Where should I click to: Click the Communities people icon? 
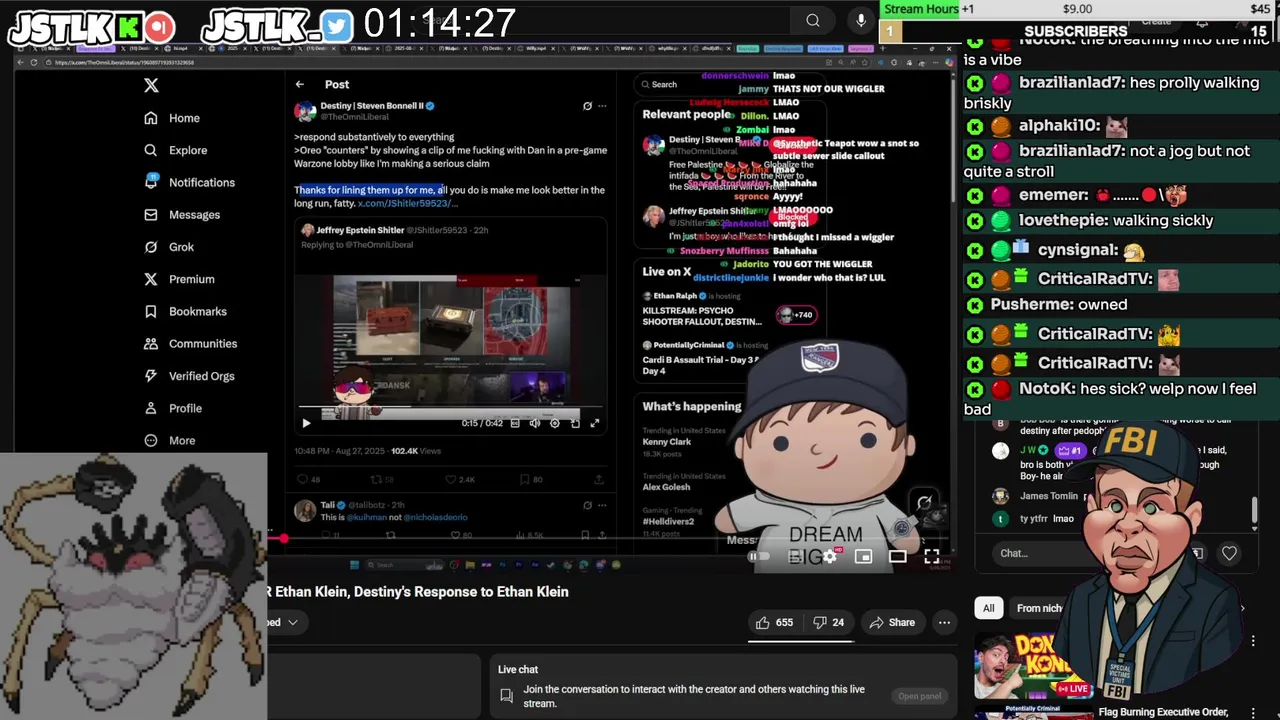coord(151,343)
